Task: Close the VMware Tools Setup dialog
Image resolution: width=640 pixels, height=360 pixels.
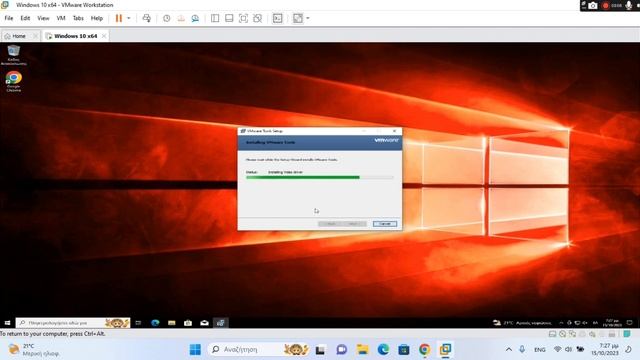Action: click(x=394, y=131)
